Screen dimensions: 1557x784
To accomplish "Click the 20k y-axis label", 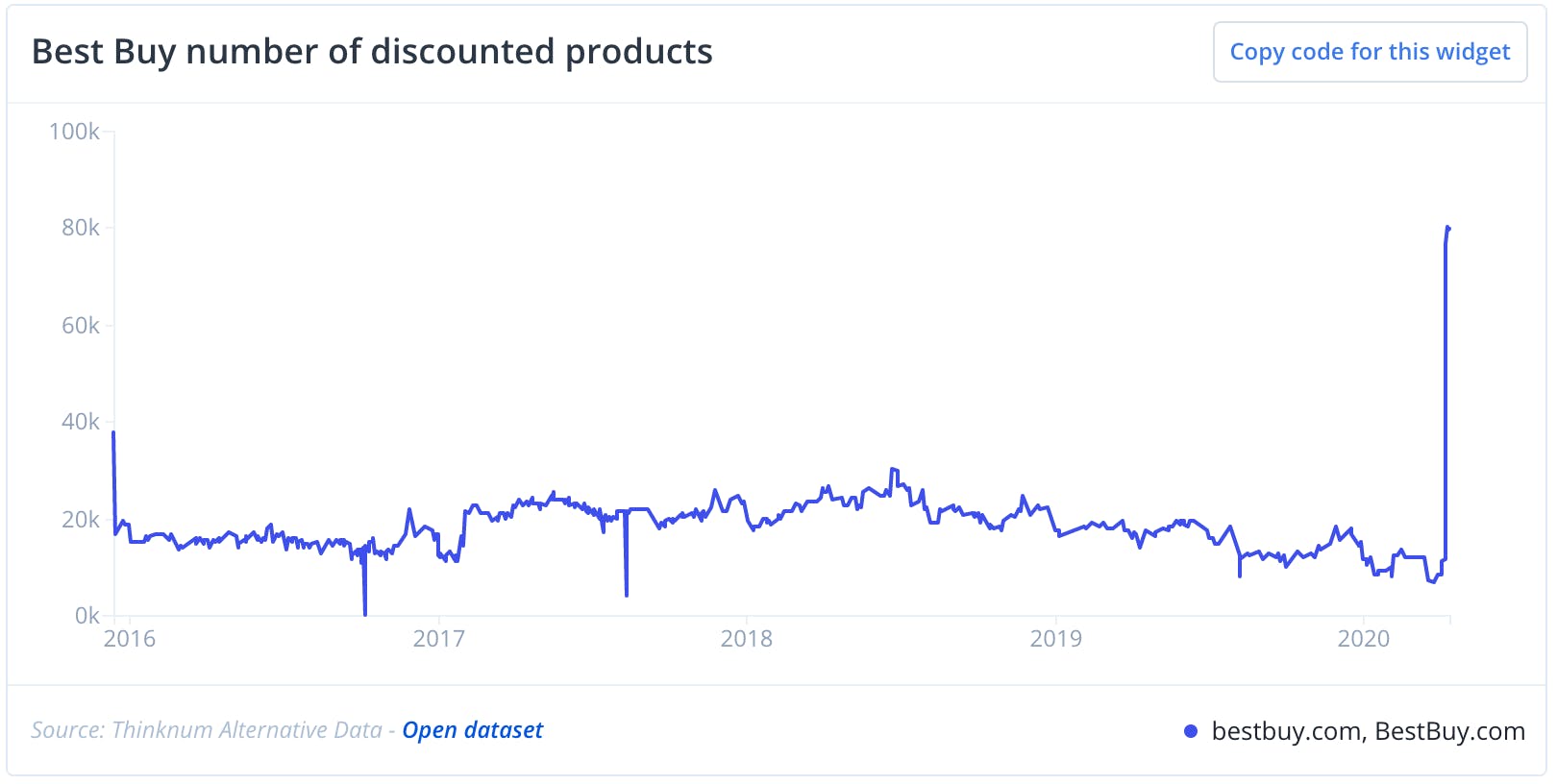I will 81,520.
